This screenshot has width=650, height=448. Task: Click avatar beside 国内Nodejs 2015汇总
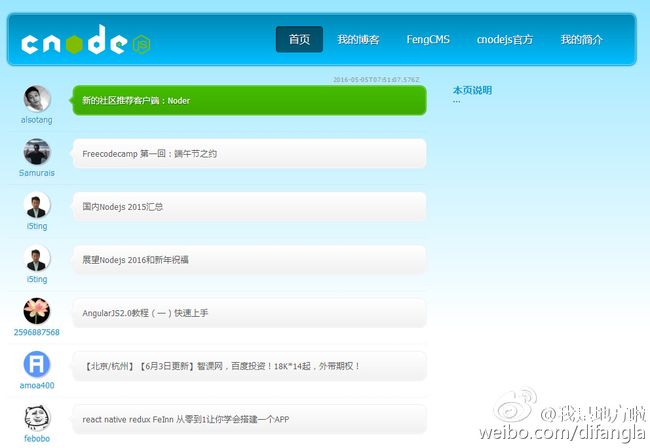37,205
